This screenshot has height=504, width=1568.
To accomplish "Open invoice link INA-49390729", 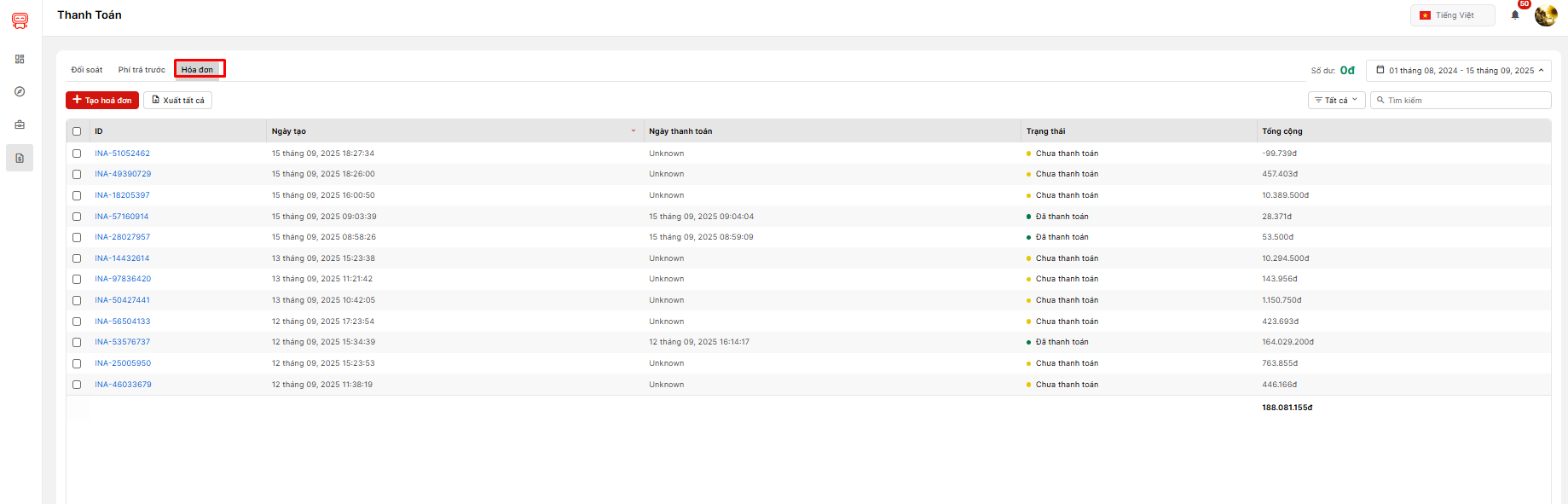I will 123,174.
